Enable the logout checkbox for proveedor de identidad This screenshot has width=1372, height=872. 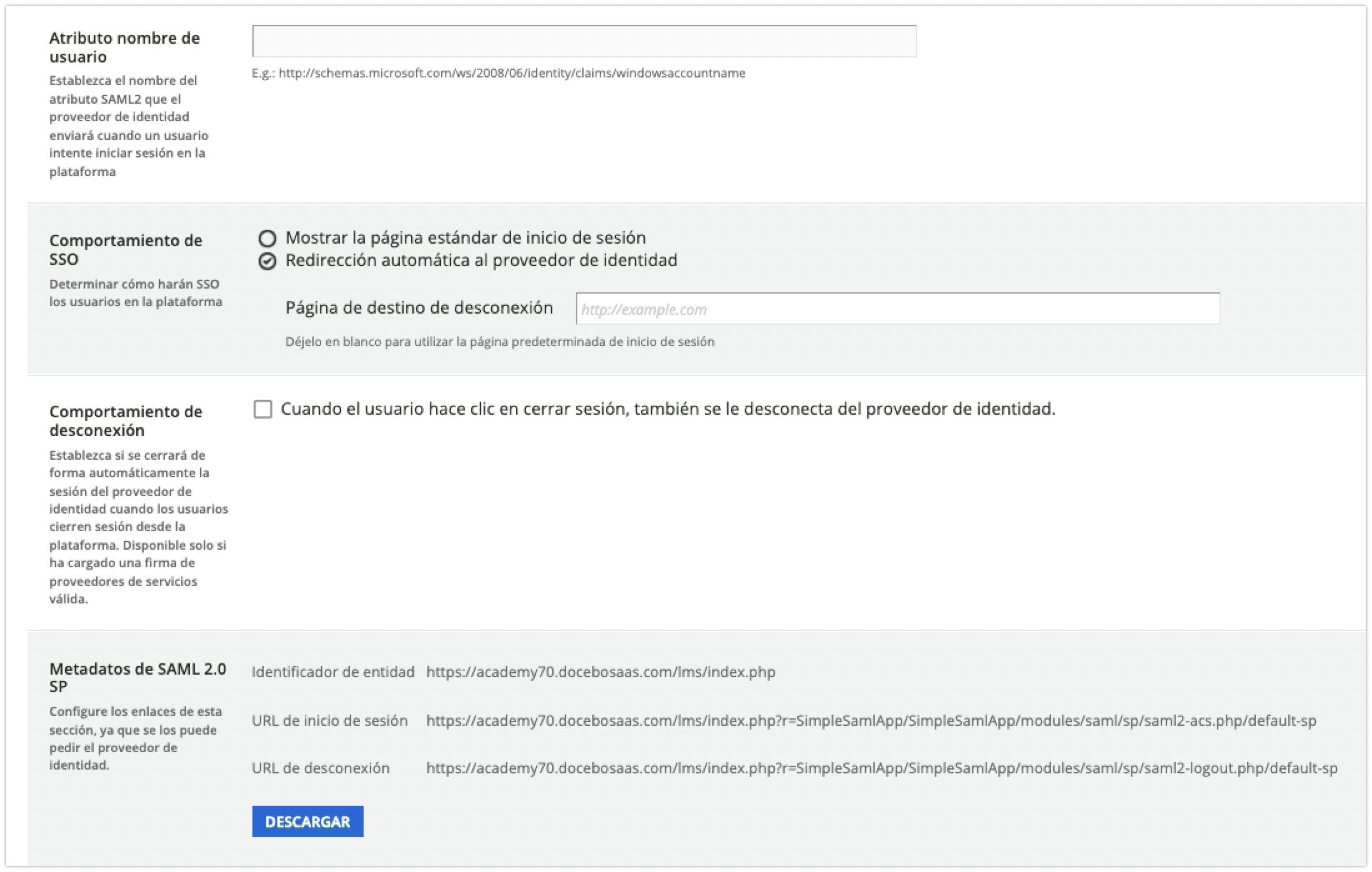[262, 410]
